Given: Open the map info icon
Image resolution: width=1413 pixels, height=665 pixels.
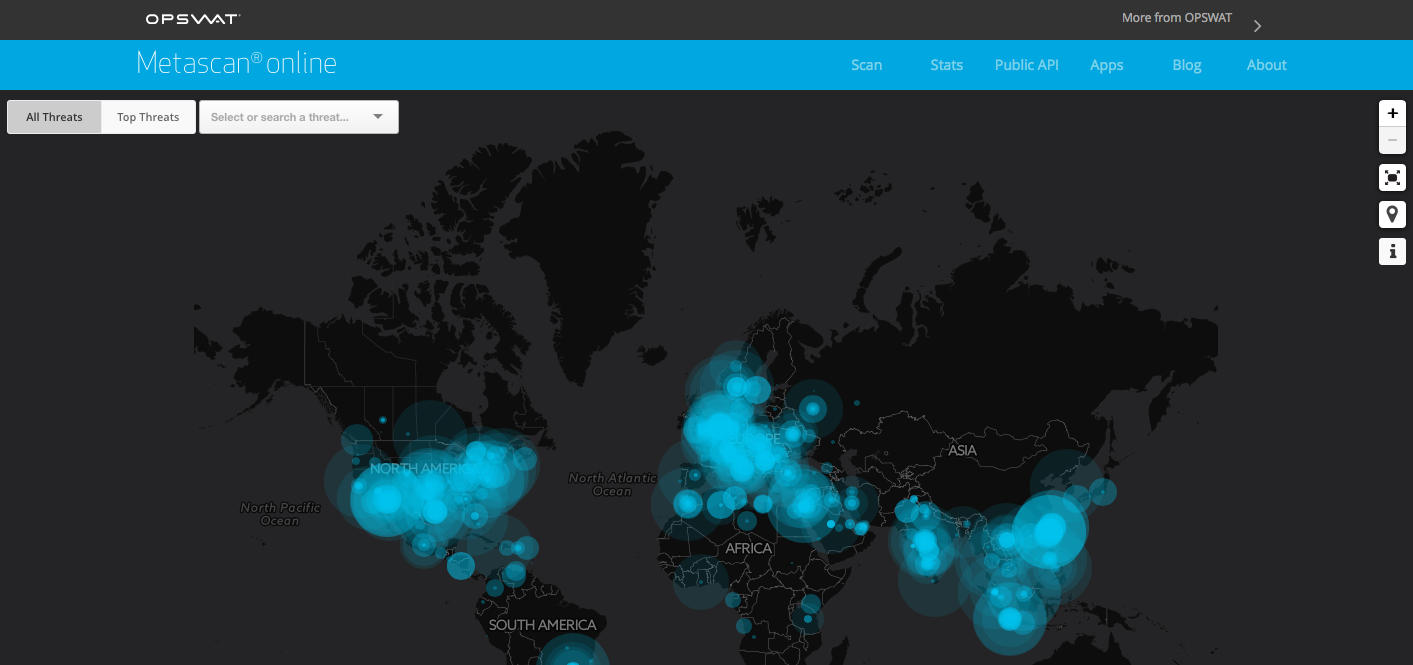Looking at the screenshot, I should click(1392, 251).
